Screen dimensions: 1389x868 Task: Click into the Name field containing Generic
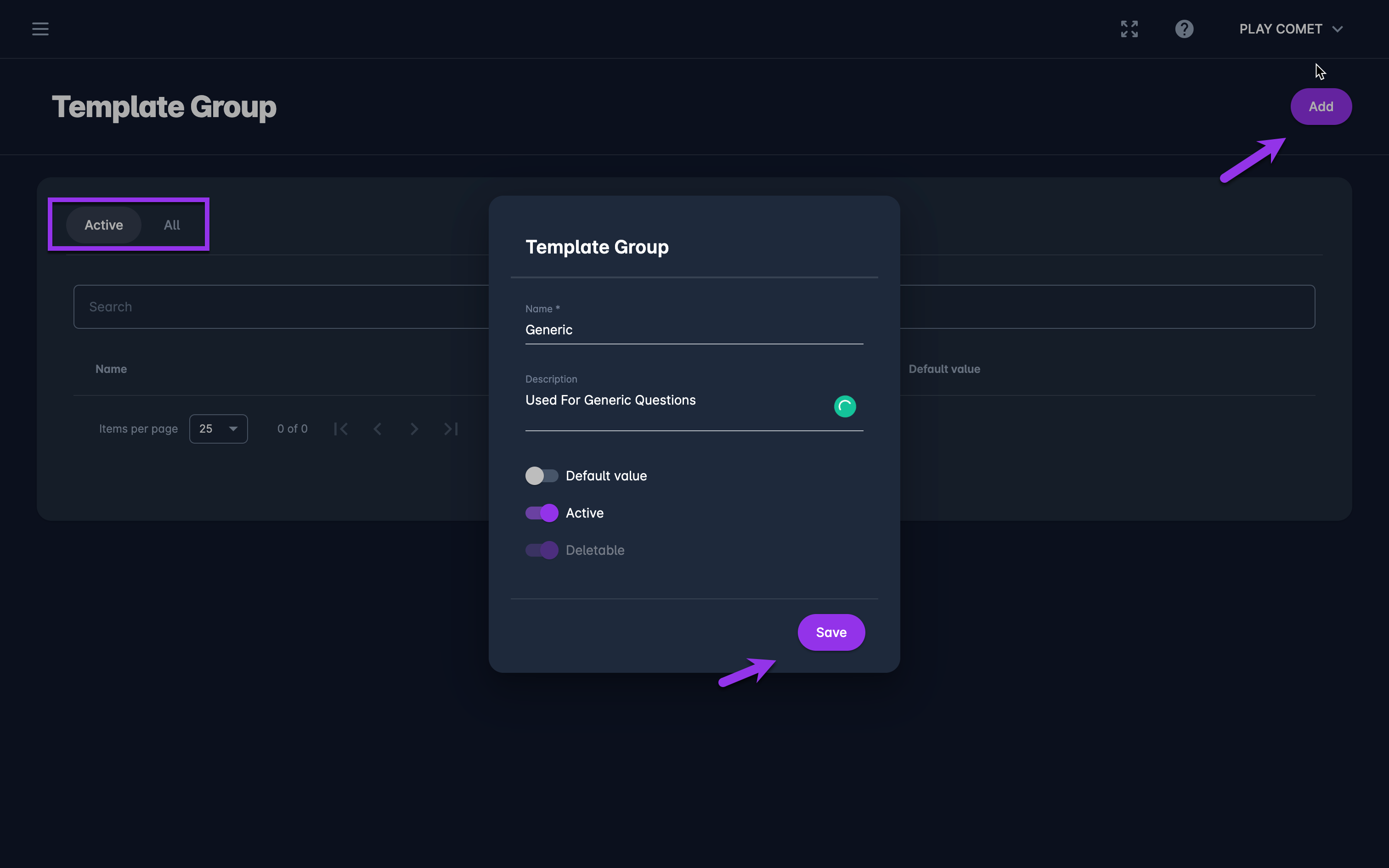coord(694,330)
